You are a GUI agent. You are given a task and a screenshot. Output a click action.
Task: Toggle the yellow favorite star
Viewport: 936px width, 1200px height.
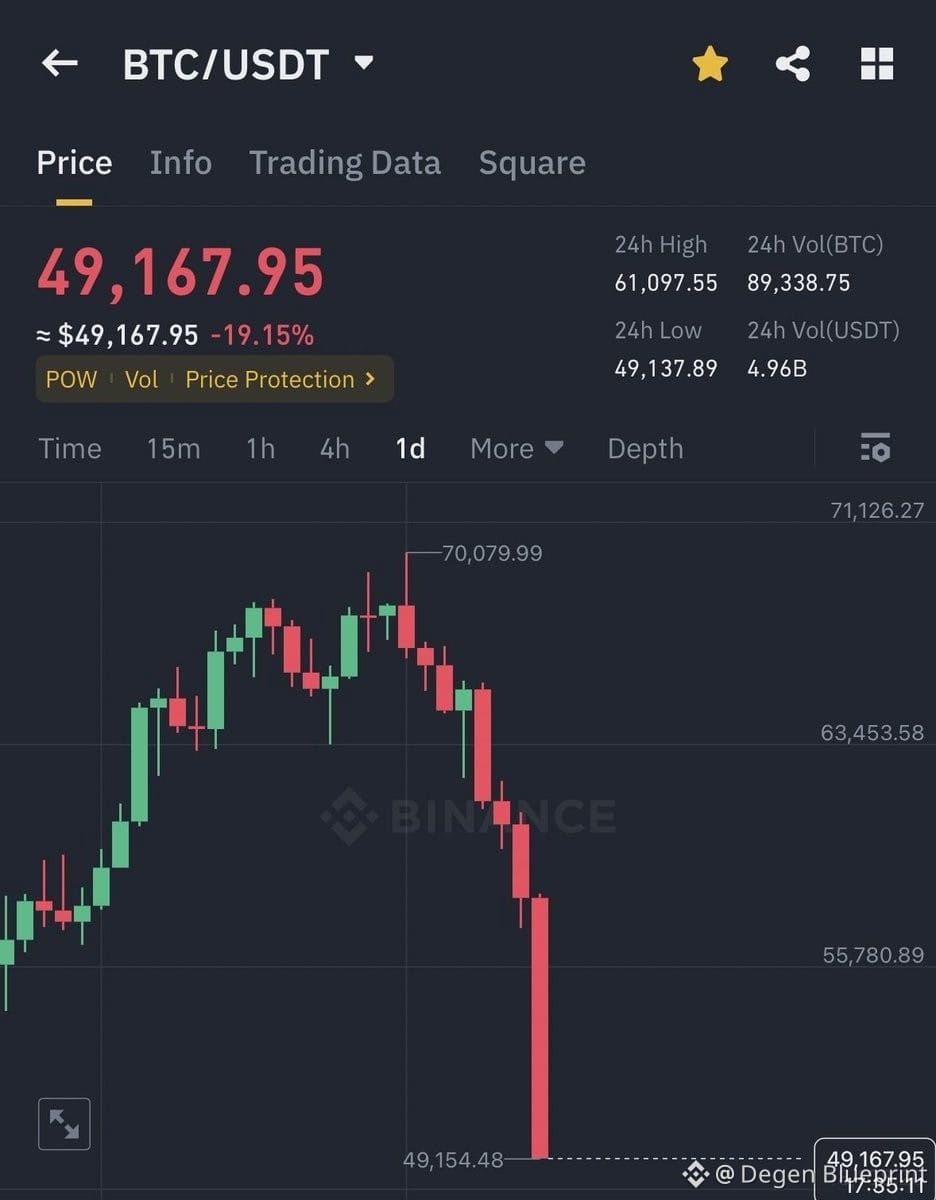710,65
